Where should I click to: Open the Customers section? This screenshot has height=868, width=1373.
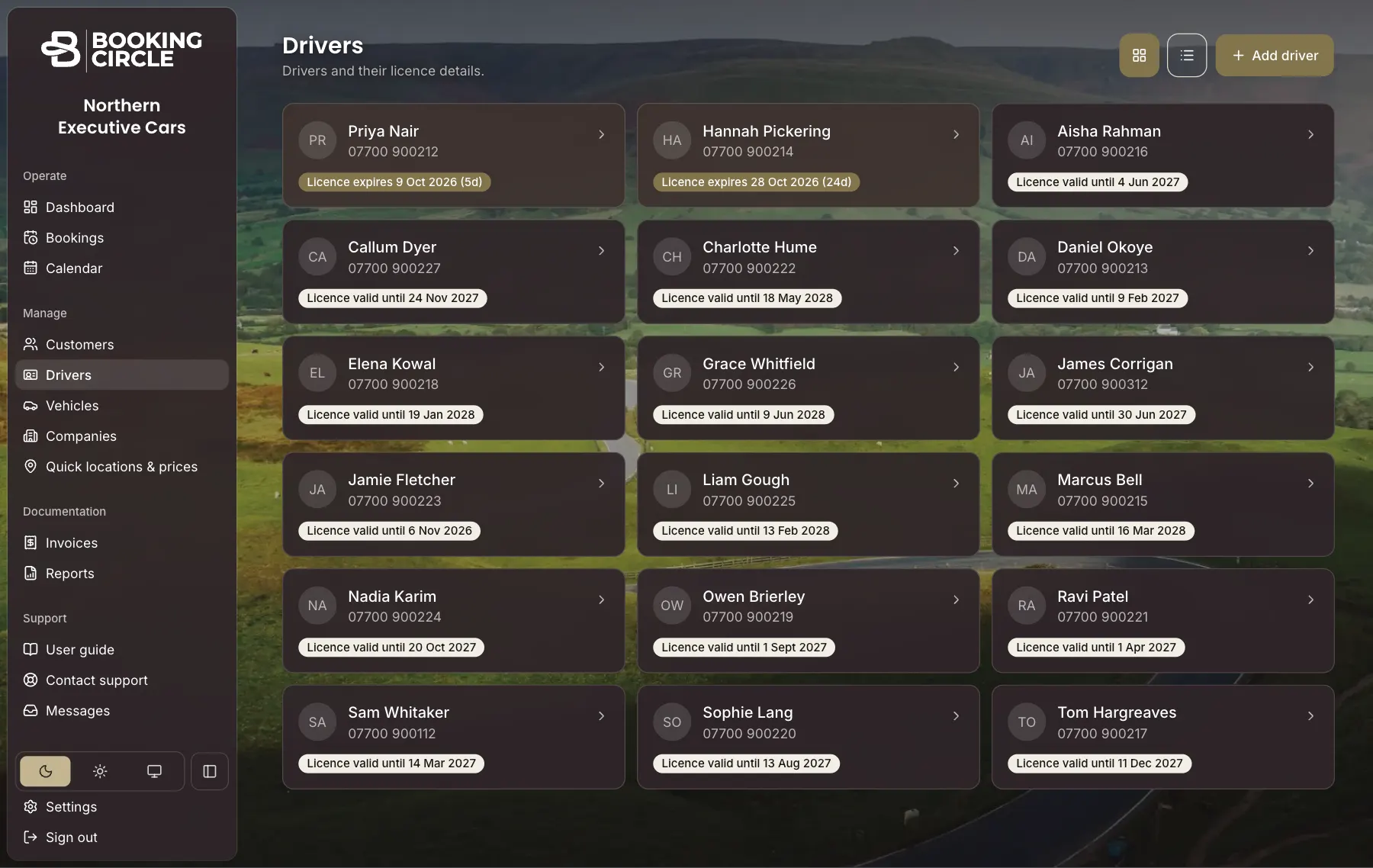(122, 345)
